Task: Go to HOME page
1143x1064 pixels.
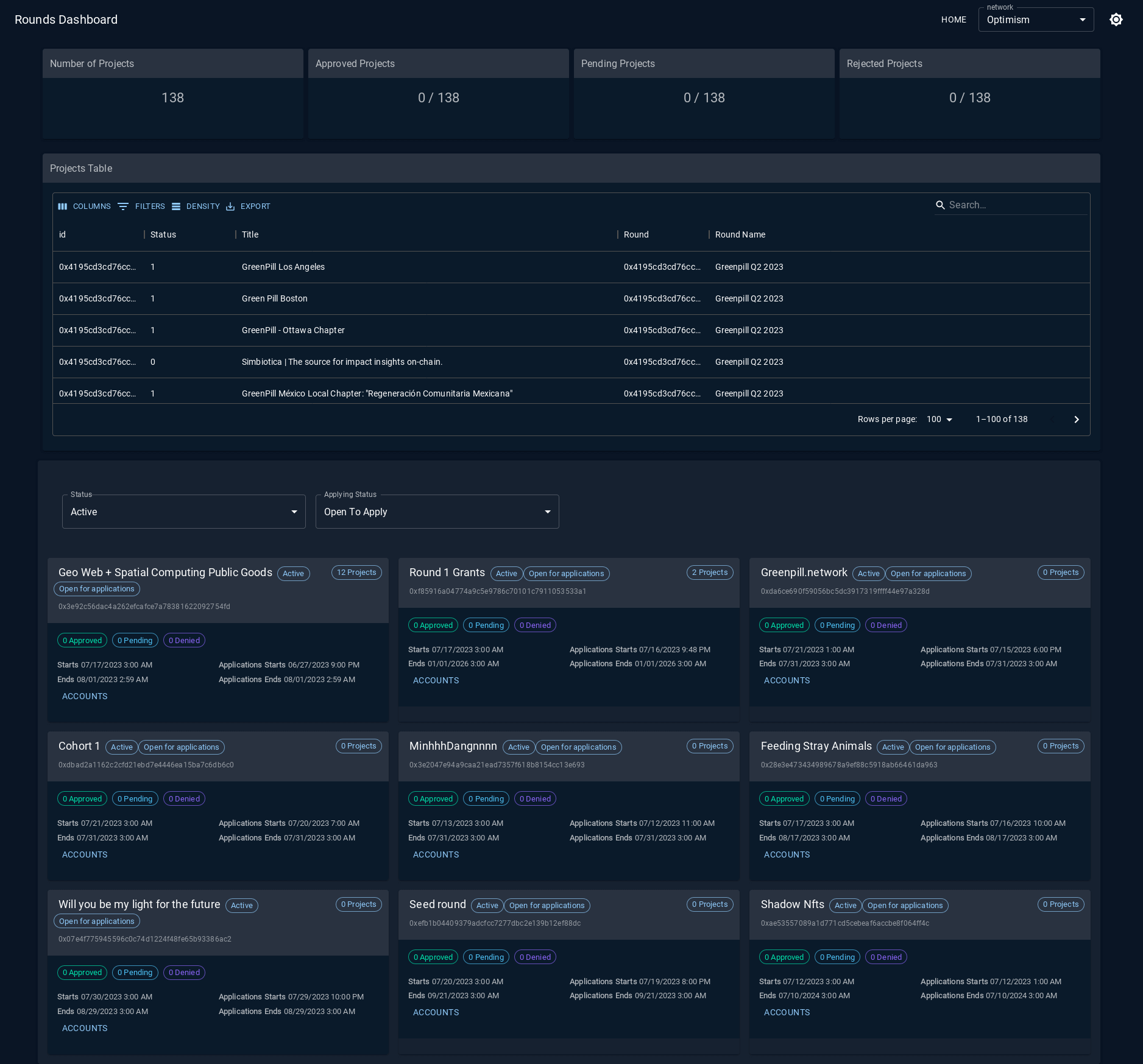Action: pos(954,19)
